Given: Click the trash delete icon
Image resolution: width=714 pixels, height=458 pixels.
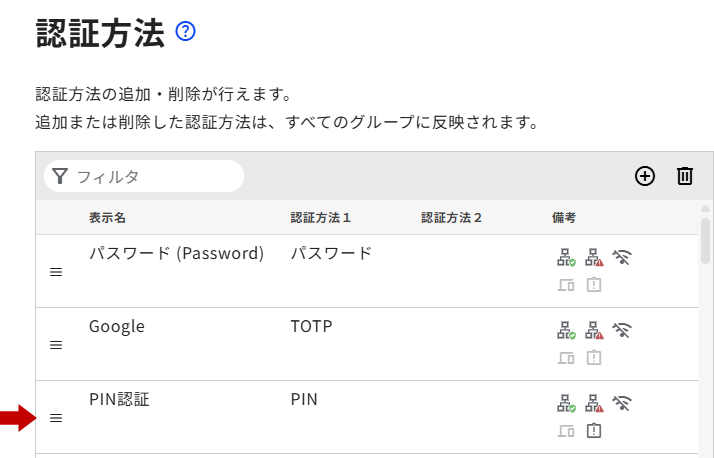Looking at the screenshot, I should pos(685,176).
